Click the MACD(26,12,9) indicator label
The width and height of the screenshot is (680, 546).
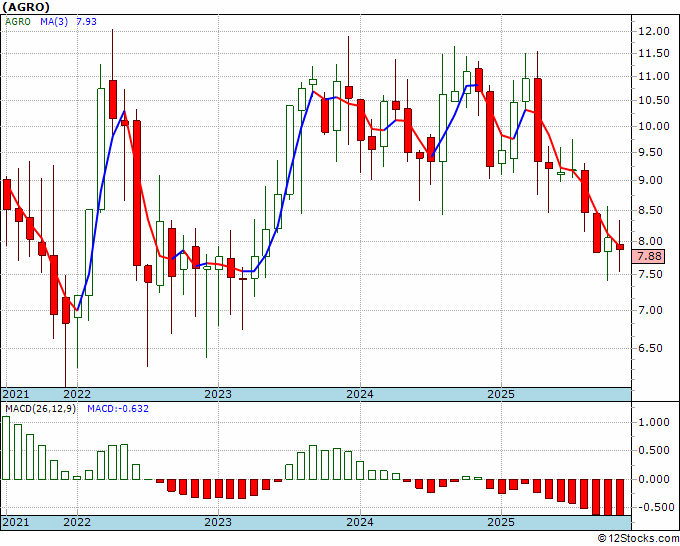pyautogui.click(x=40, y=409)
